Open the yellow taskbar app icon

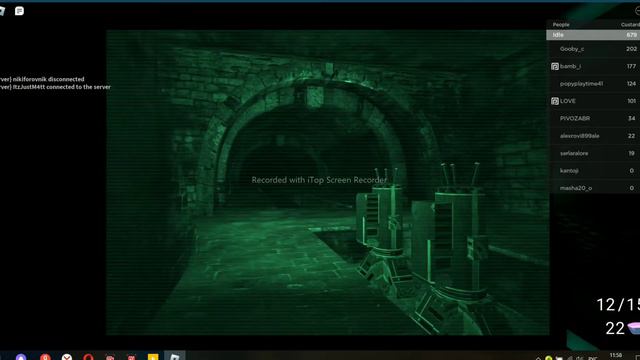(x=153, y=357)
